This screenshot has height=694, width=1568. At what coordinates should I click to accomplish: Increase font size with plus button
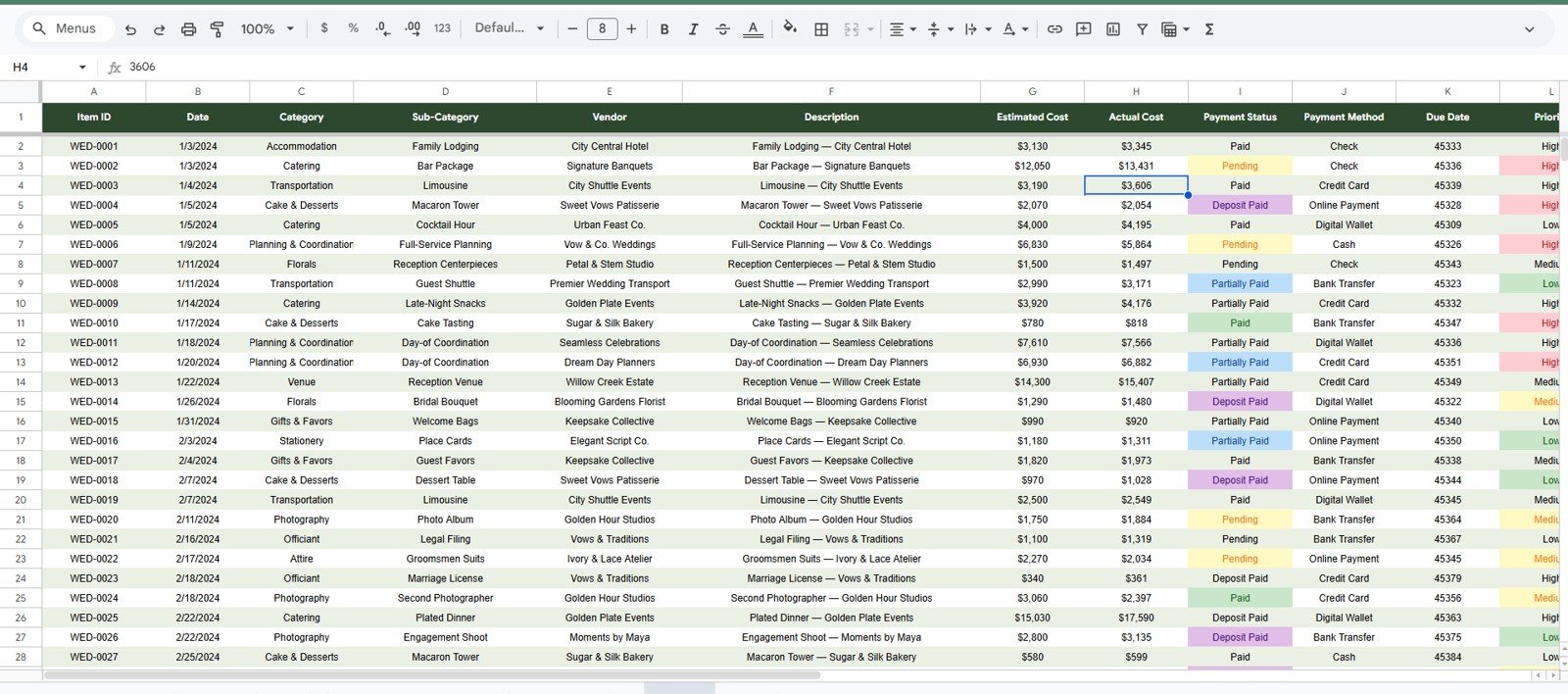point(631,29)
